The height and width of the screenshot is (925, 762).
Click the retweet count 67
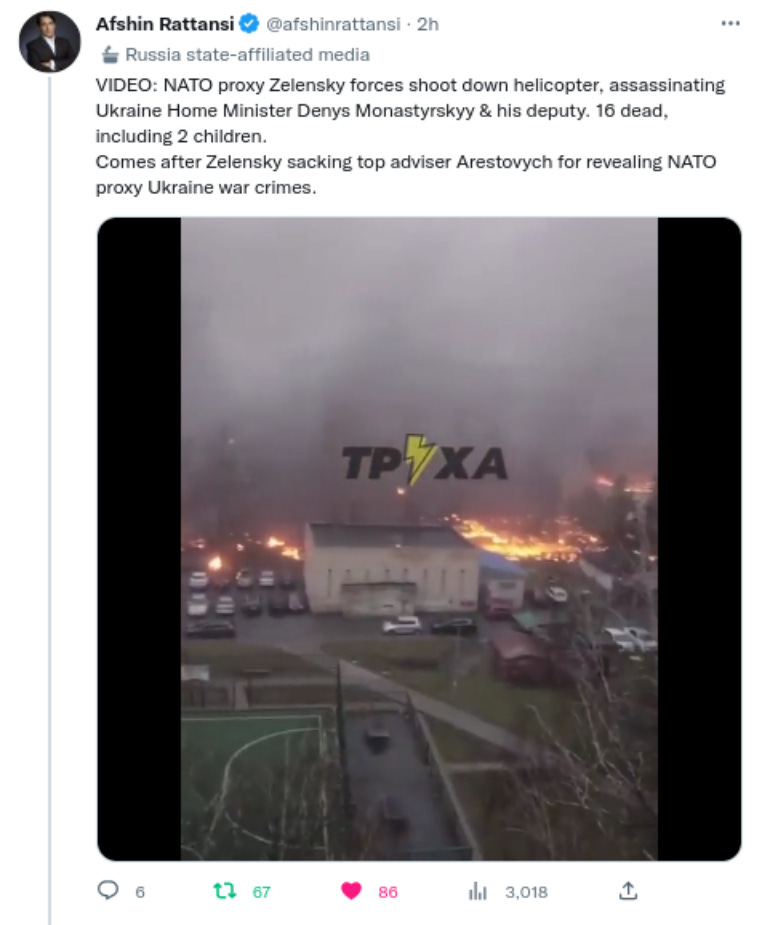coord(261,892)
